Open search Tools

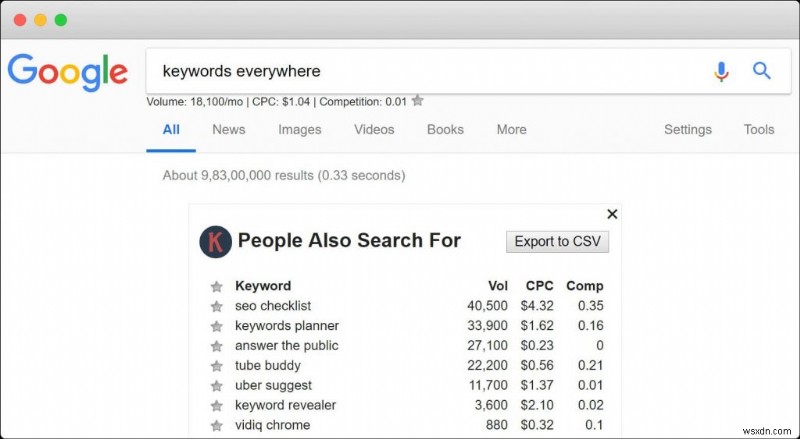[759, 130]
